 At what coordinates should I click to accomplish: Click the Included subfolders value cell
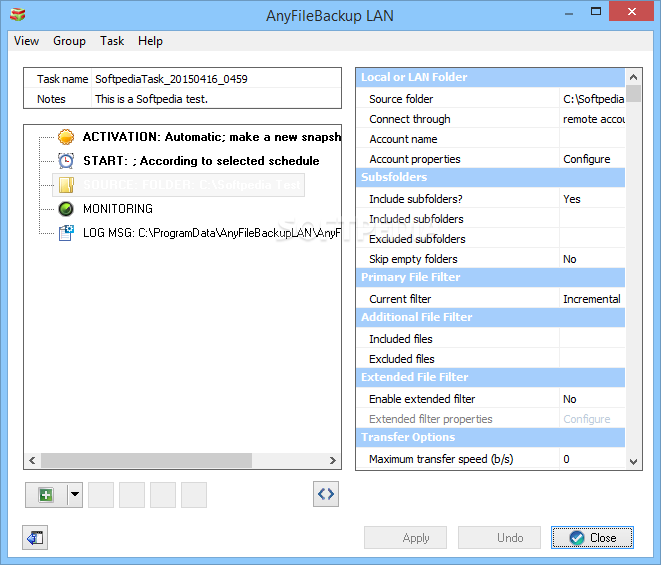coord(592,219)
